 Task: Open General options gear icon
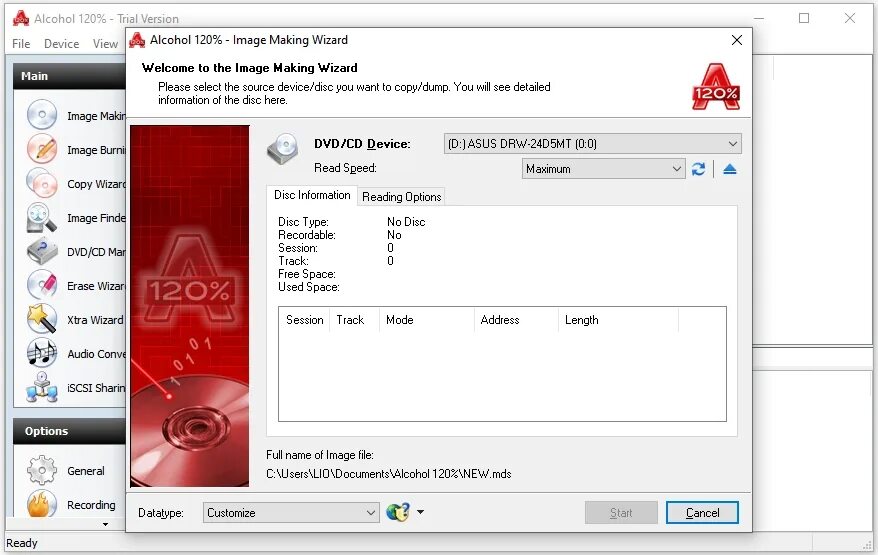point(42,470)
